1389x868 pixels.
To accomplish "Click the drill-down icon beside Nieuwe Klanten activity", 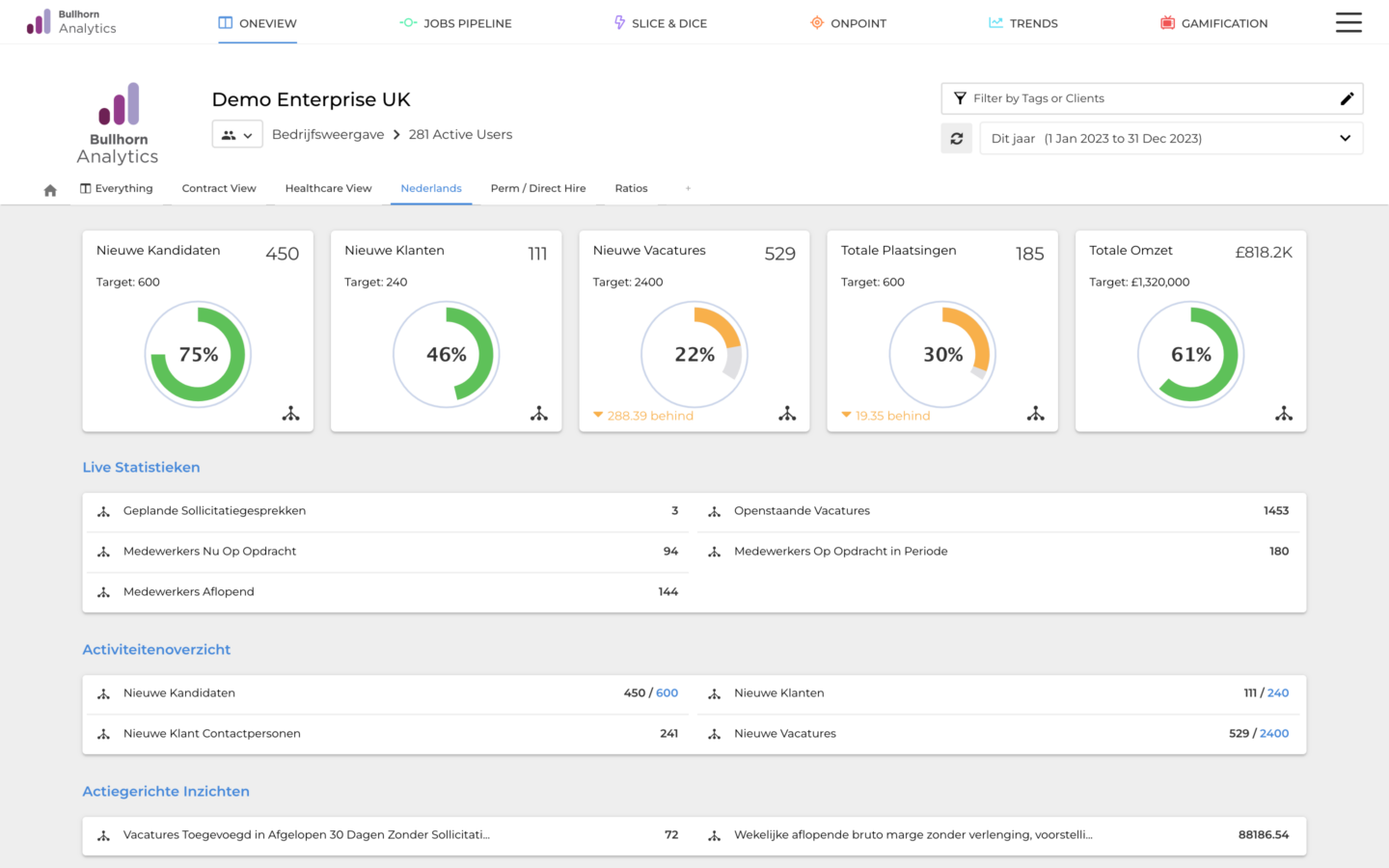I will coord(714,692).
